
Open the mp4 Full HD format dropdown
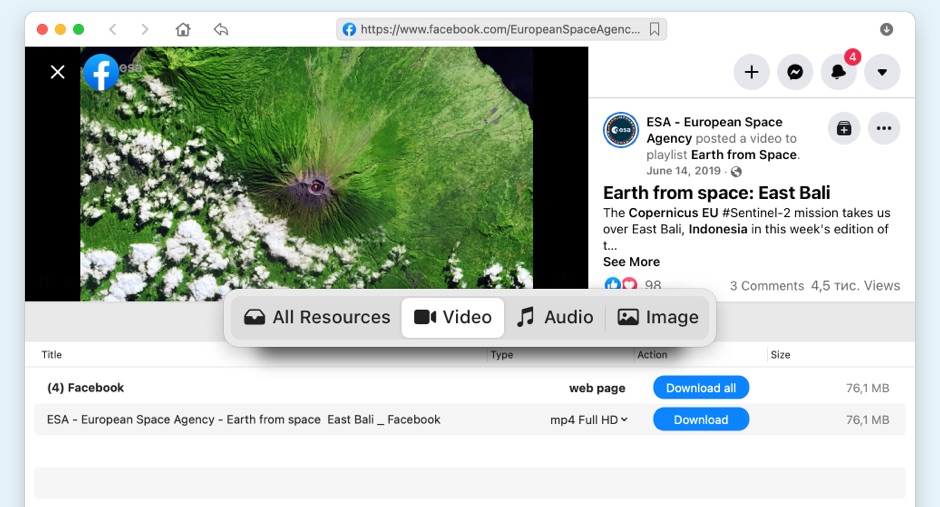(589, 420)
